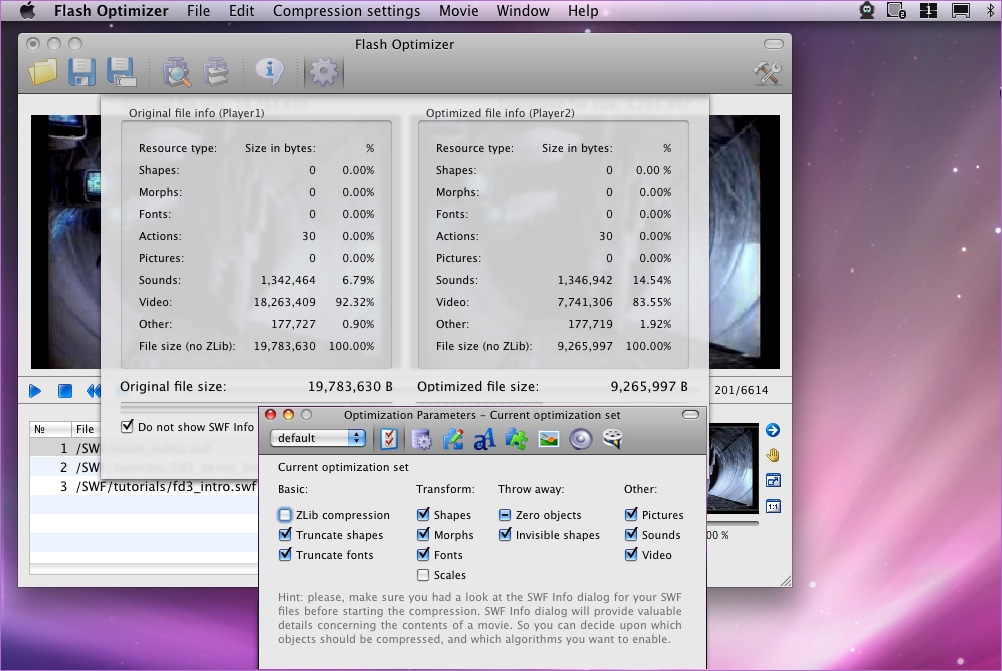
Task: Open the blue-green puzzle piece icon
Action: tap(516, 439)
